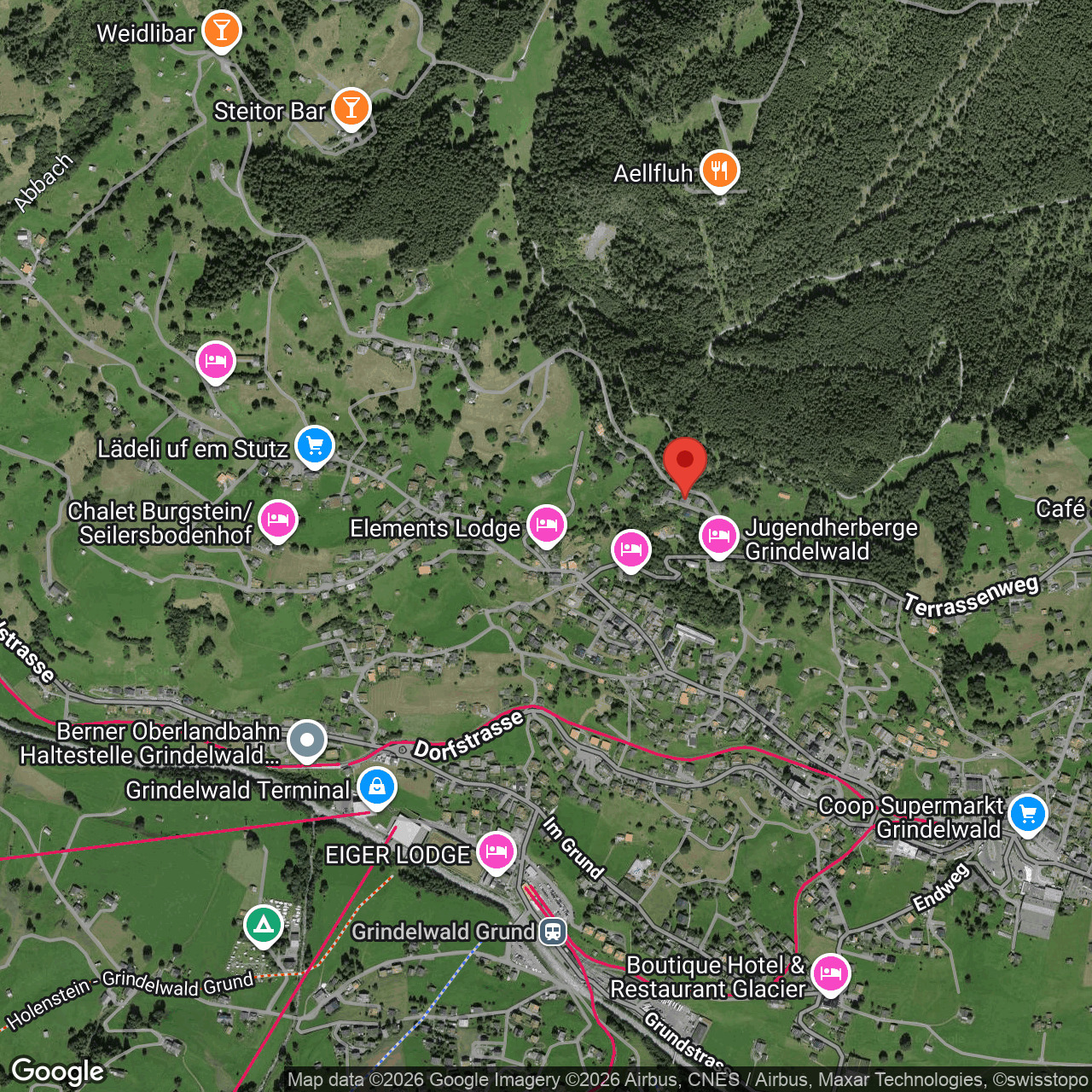Click the "Weidlibar" place label
Screen dimensions: 1092x1092
[146, 33]
